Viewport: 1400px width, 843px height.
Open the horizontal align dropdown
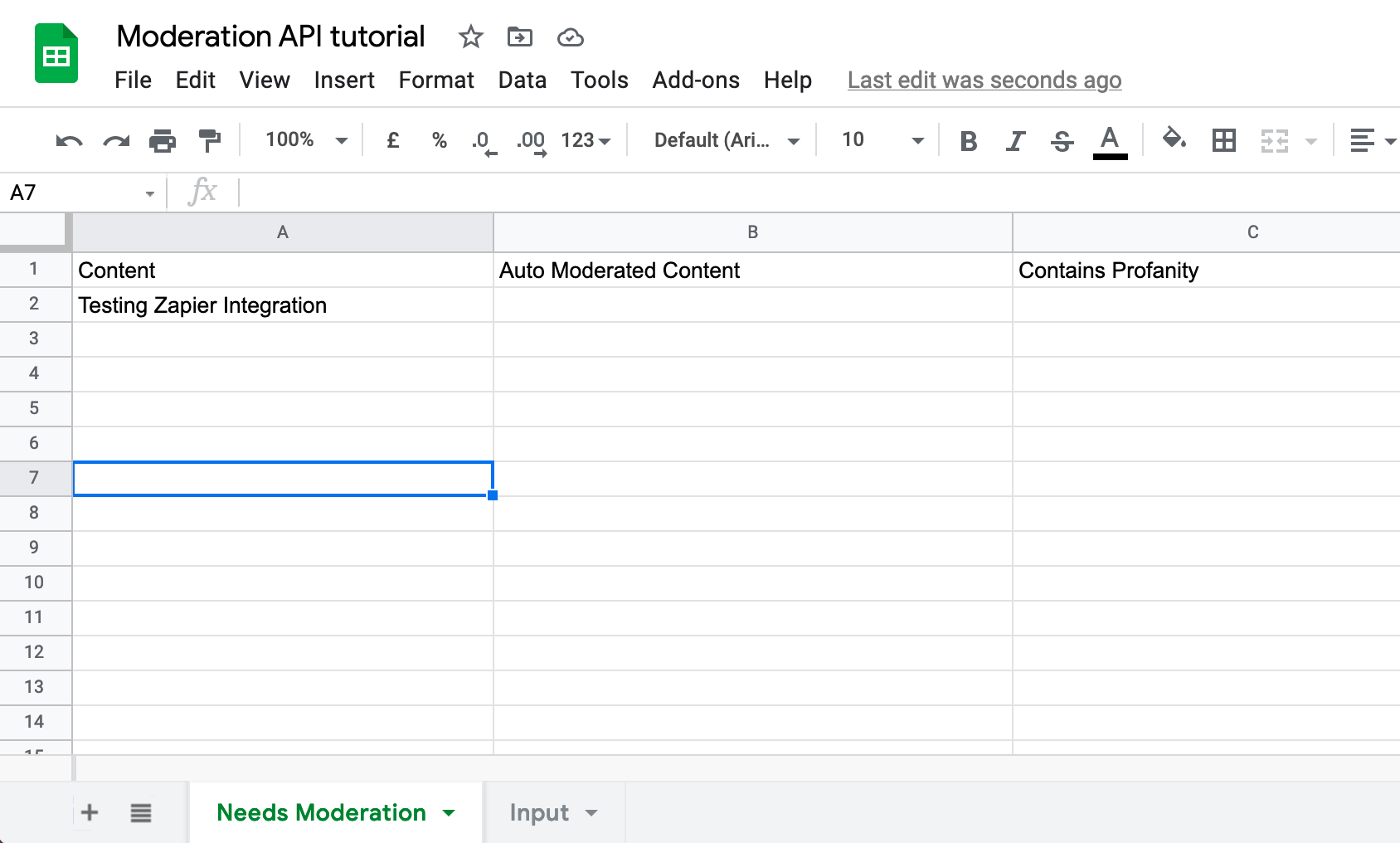pos(1373,140)
